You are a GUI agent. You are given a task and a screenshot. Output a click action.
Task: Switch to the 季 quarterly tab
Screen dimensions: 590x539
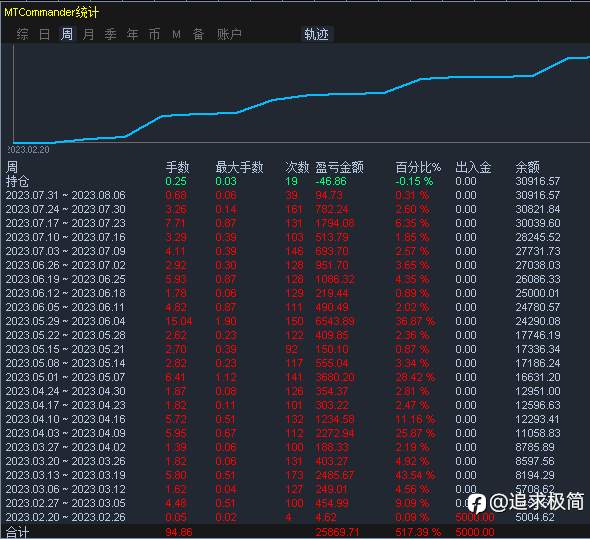coord(110,34)
